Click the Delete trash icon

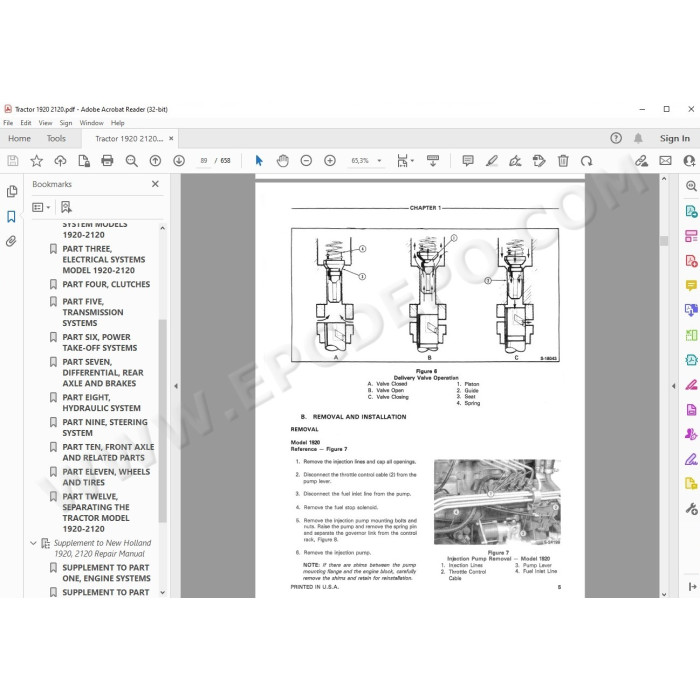point(563,161)
